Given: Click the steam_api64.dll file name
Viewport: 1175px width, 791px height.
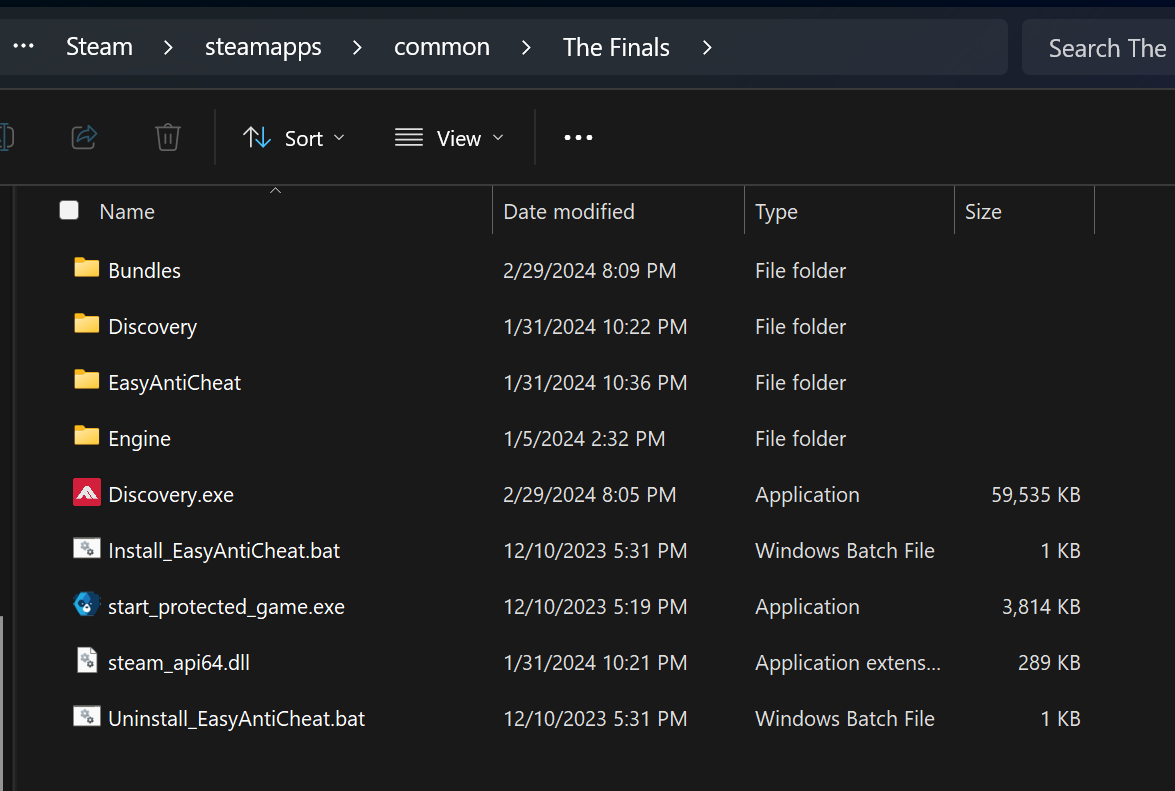Looking at the screenshot, I should point(178,663).
